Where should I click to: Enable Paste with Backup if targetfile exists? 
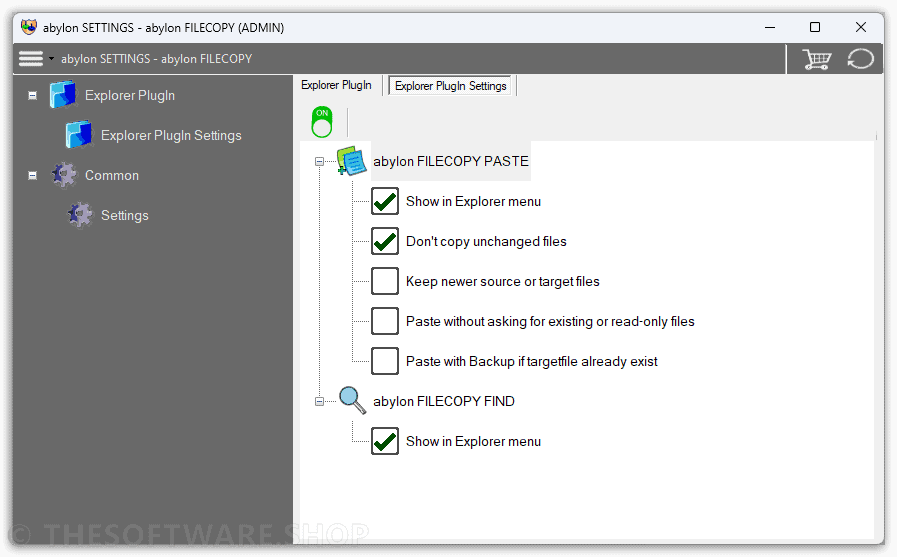[x=385, y=361]
